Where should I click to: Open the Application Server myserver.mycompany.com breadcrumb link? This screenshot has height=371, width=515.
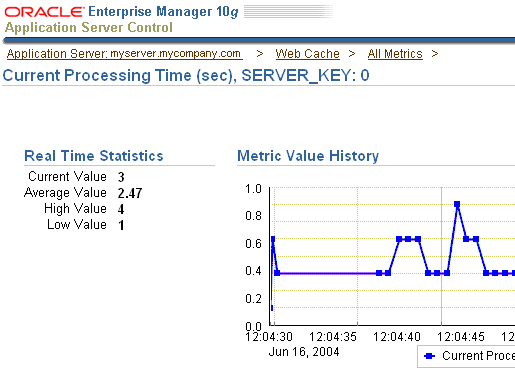(x=125, y=54)
